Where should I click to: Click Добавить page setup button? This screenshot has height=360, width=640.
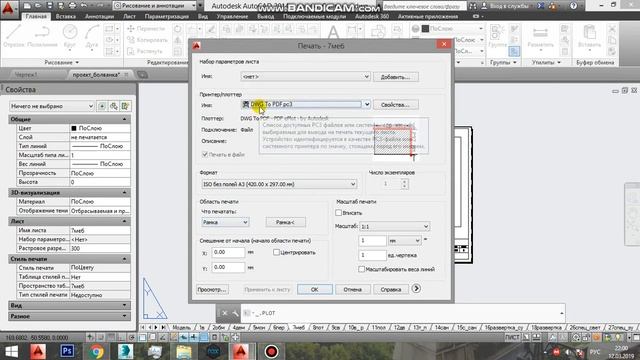coord(395,77)
